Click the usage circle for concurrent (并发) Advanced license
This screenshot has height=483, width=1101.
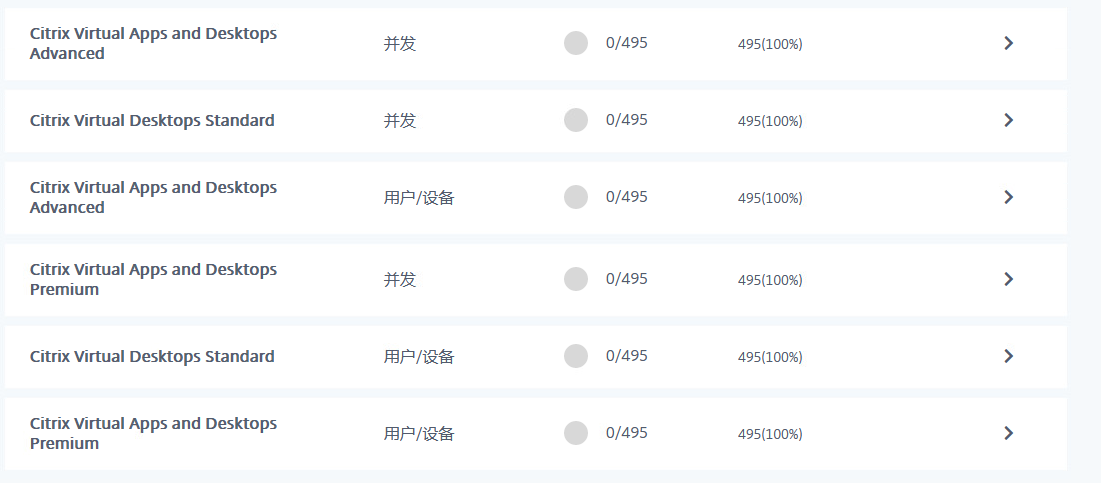[x=576, y=43]
